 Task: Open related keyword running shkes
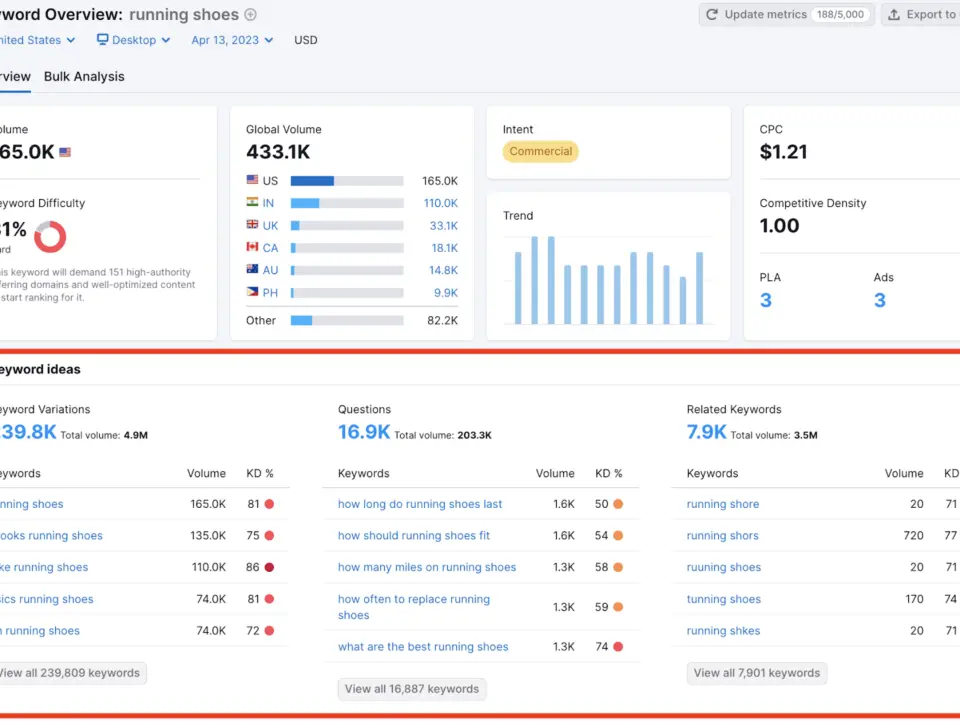coord(723,631)
